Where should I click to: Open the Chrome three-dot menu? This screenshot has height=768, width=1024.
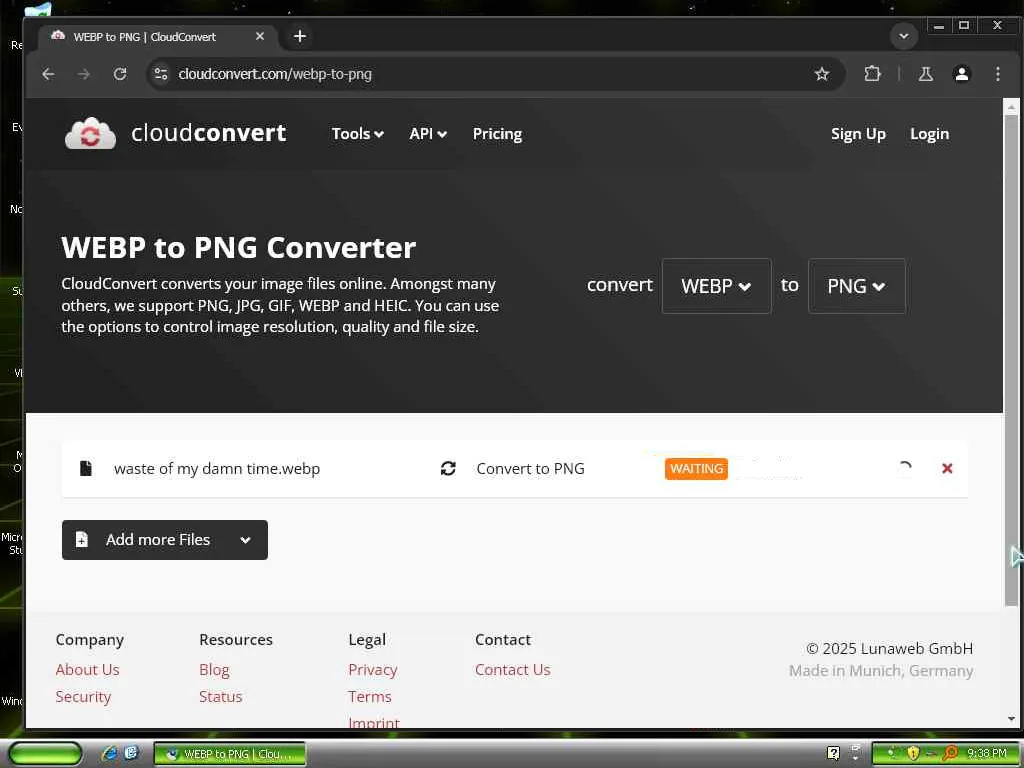pyautogui.click(x=997, y=74)
